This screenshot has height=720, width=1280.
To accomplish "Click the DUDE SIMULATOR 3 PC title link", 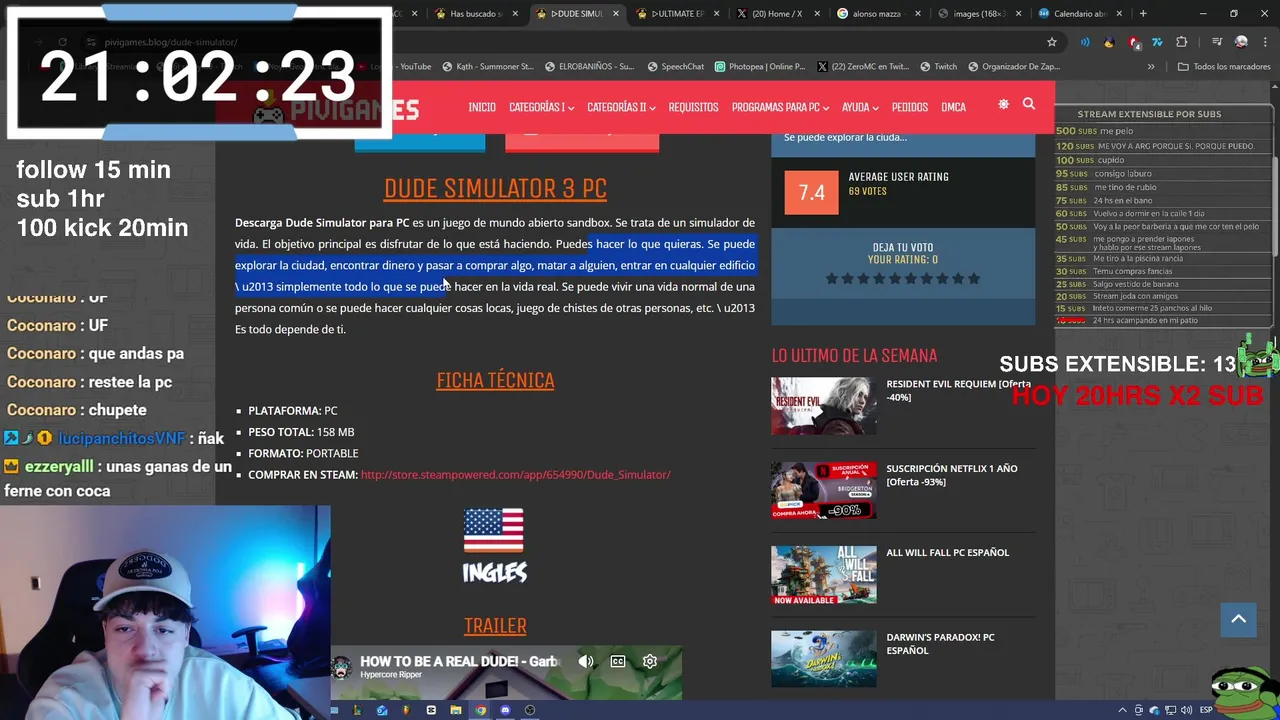I will (495, 188).
